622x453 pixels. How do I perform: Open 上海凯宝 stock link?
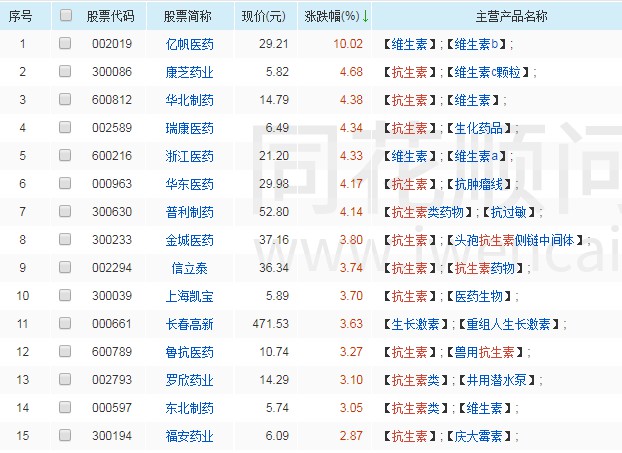pyautogui.click(x=190, y=296)
